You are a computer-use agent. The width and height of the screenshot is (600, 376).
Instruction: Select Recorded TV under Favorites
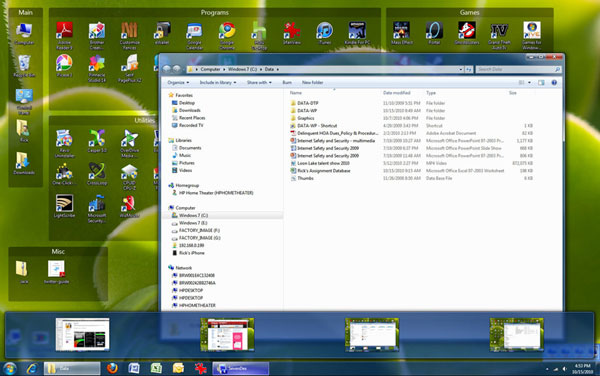[191, 125]
